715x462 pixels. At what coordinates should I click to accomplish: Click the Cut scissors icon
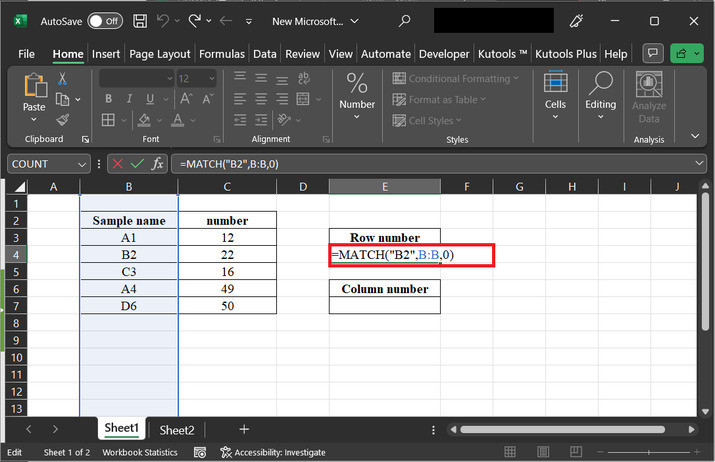62,78
